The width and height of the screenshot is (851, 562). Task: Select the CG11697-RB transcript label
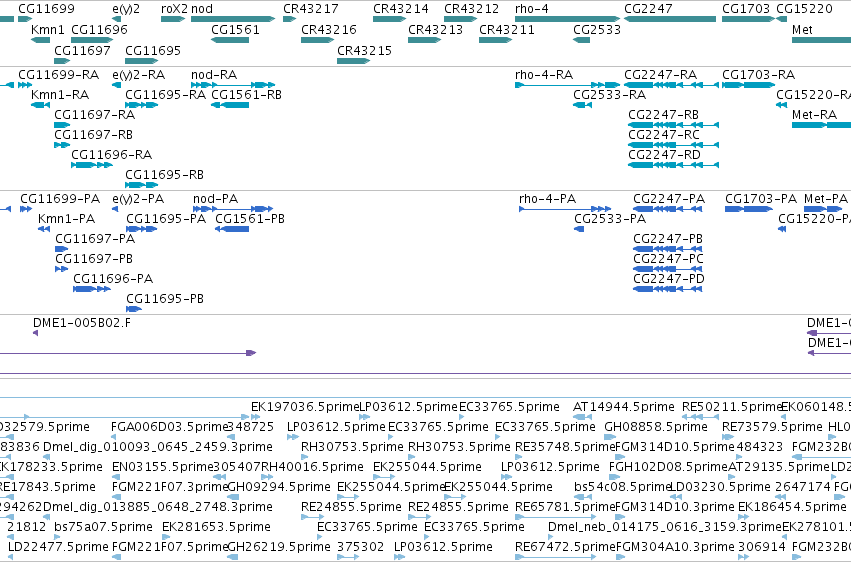[x=93, y=134]
